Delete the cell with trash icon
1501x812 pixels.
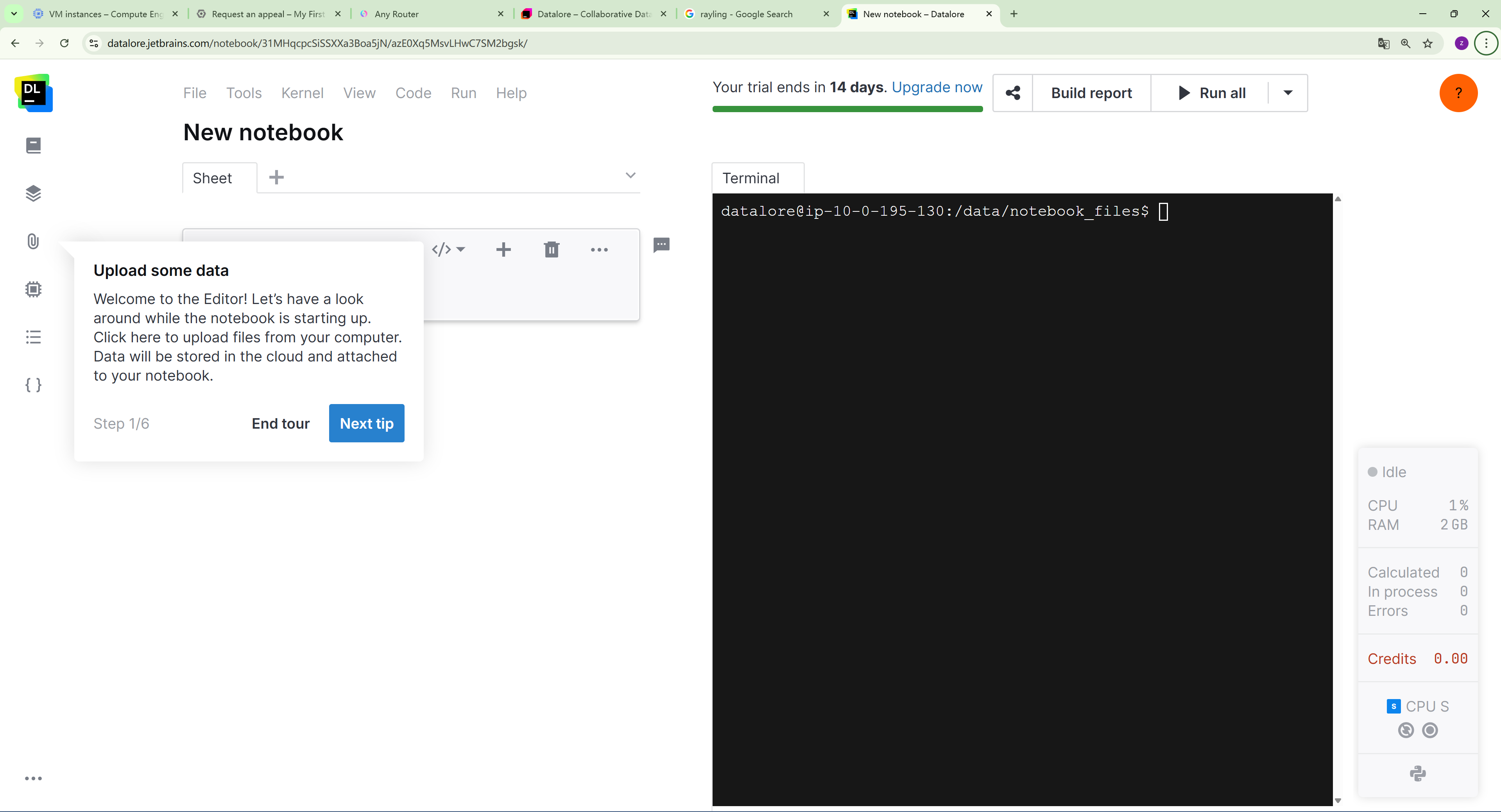pos(551,249)
